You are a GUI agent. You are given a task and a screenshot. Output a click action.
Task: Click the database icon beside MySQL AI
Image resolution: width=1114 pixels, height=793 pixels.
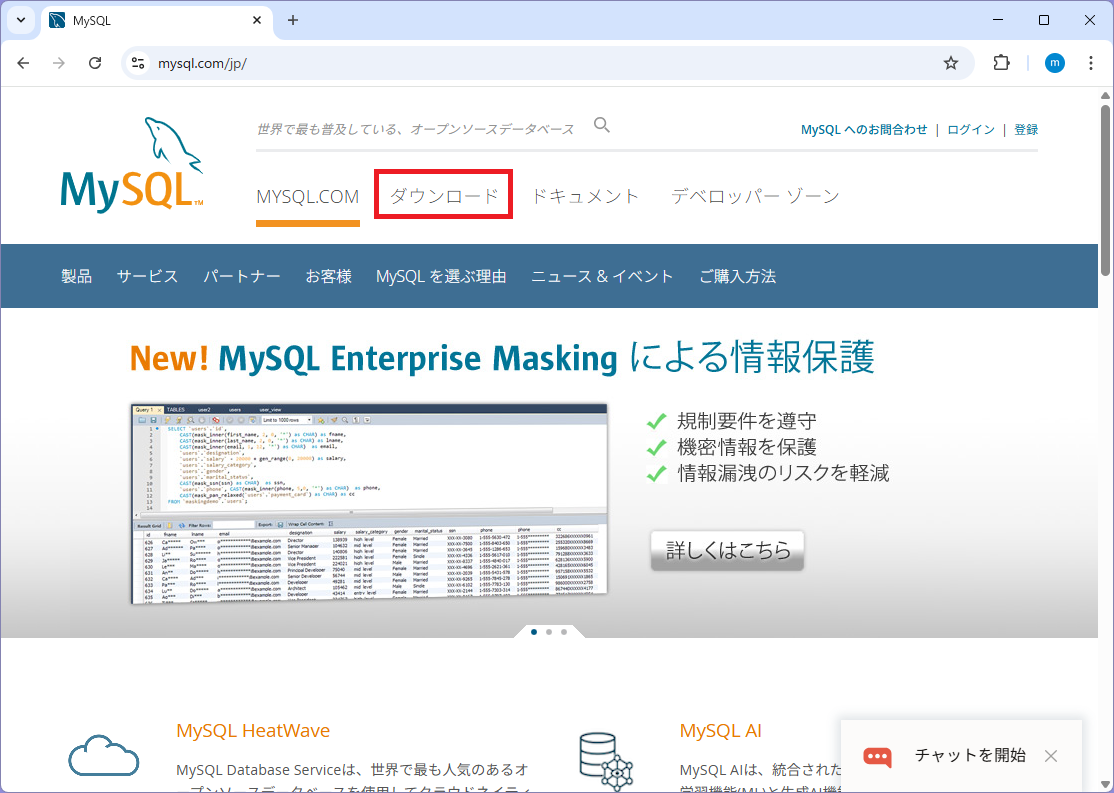pos(608,758)
